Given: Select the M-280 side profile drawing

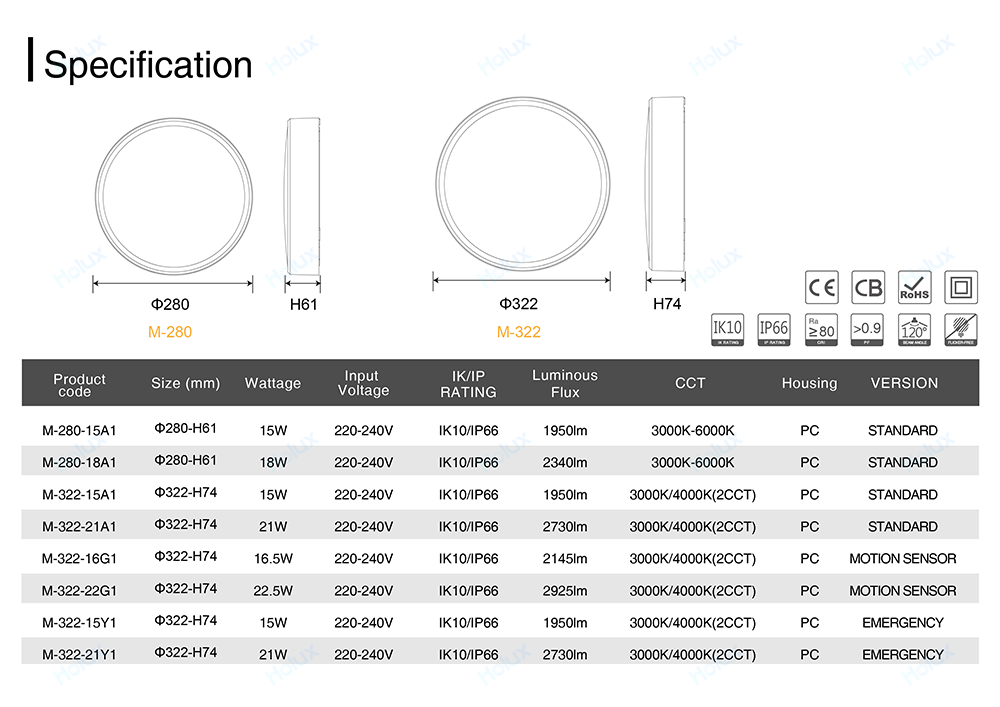Looking at the screenshot, I should pyautogui.click(x=302, y=196).
